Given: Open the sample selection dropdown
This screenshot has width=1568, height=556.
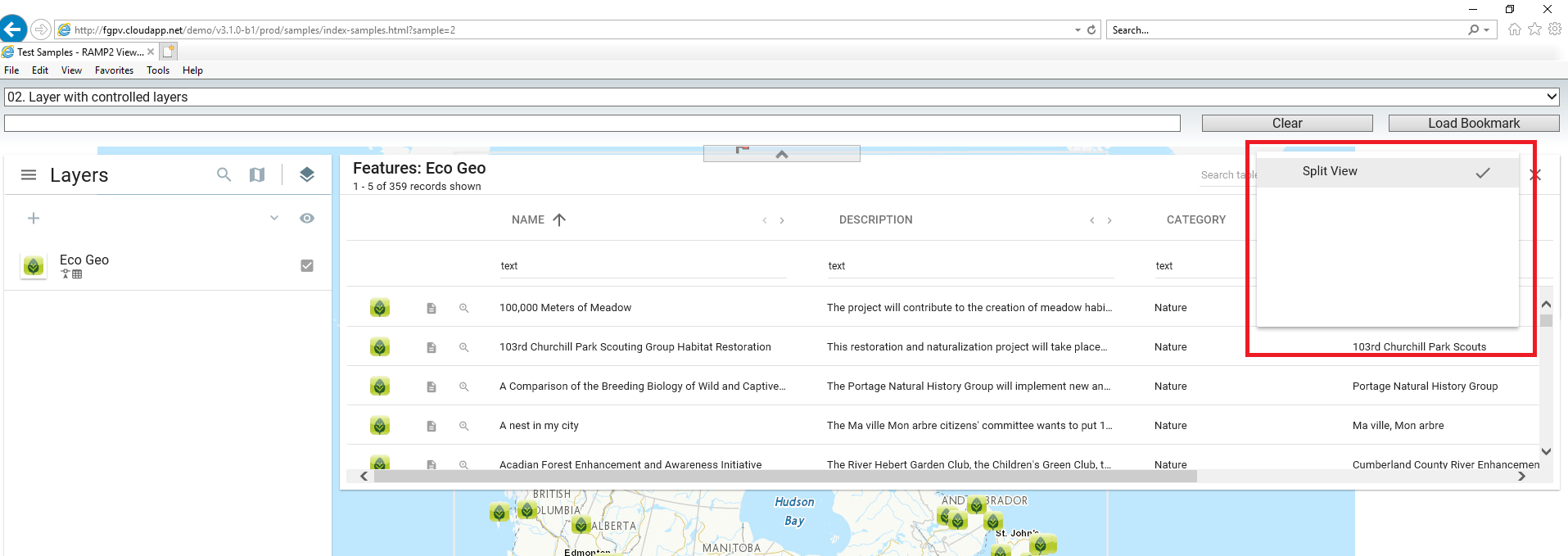Looking at the screenshot, I should [x=782, y=97].
